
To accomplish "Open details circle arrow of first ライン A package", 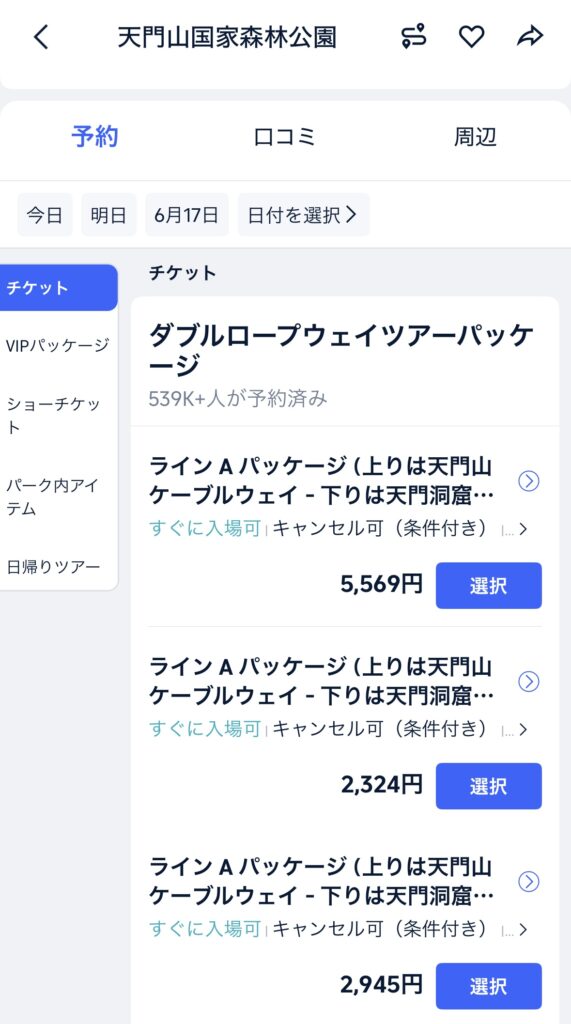I will pos(528,481).
